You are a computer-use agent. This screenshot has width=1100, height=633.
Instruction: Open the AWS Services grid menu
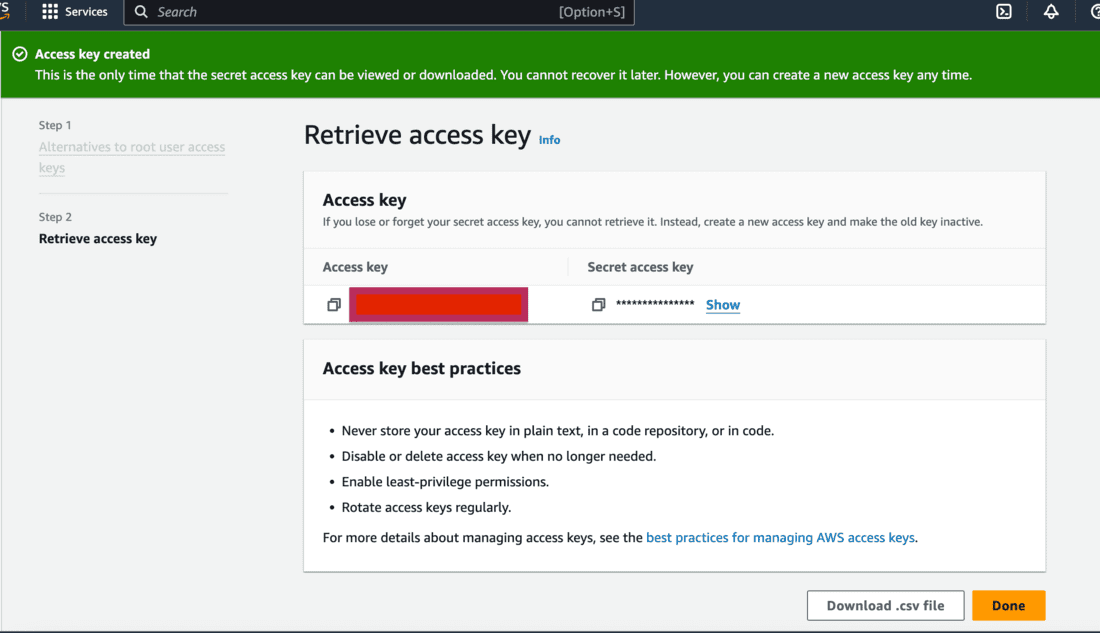tap(50, 12)
